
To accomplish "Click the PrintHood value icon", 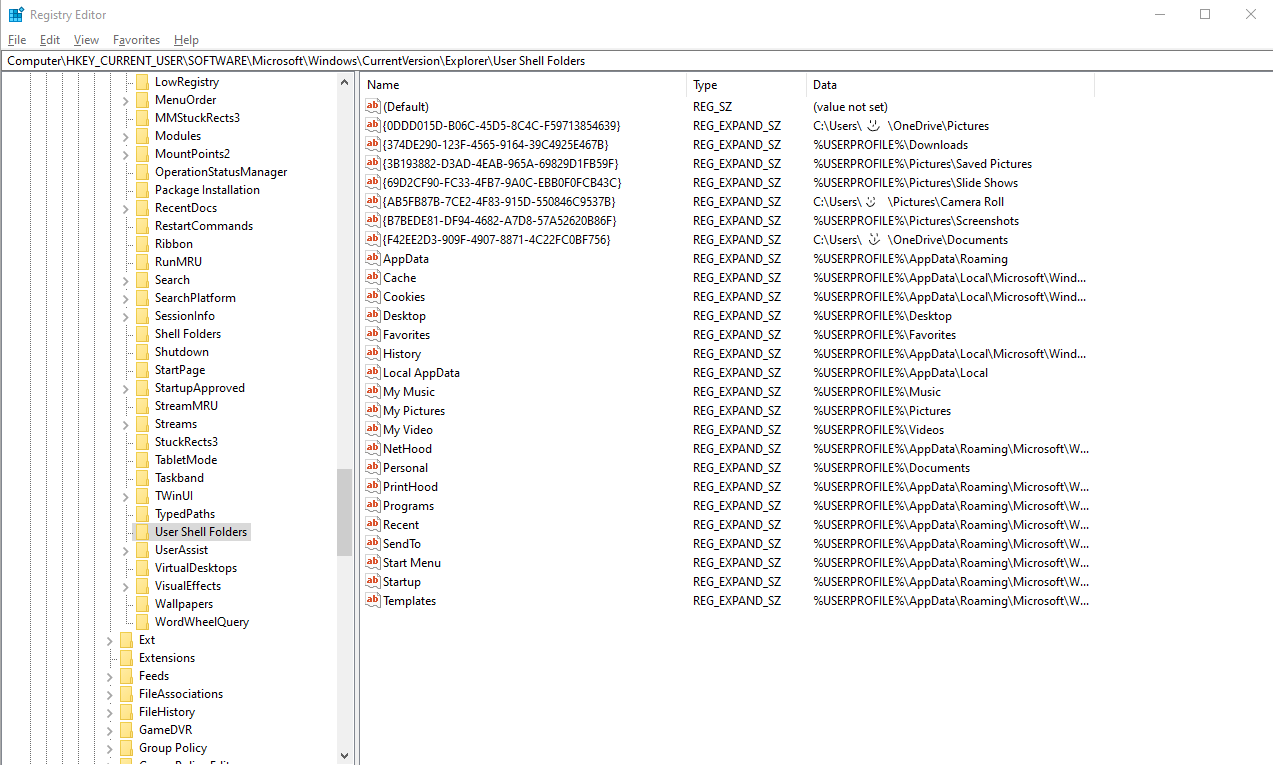I will coord(373,486).
